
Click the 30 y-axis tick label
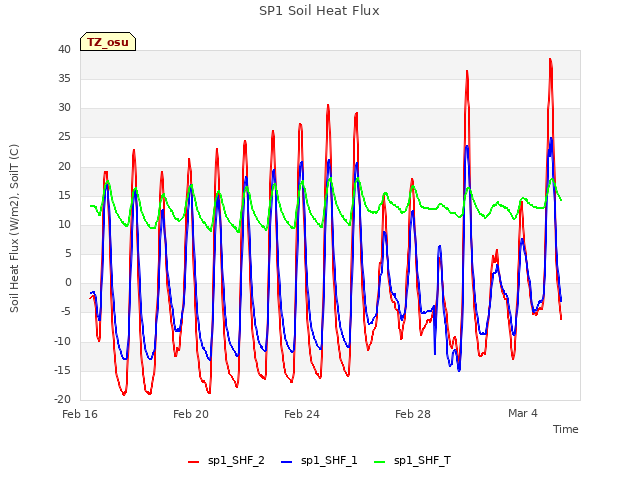point(64,107)
